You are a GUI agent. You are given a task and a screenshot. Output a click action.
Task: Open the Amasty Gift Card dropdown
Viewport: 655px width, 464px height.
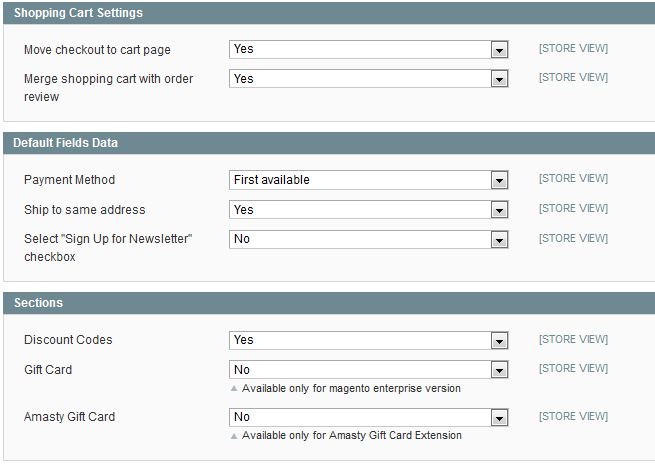point(368,417)
